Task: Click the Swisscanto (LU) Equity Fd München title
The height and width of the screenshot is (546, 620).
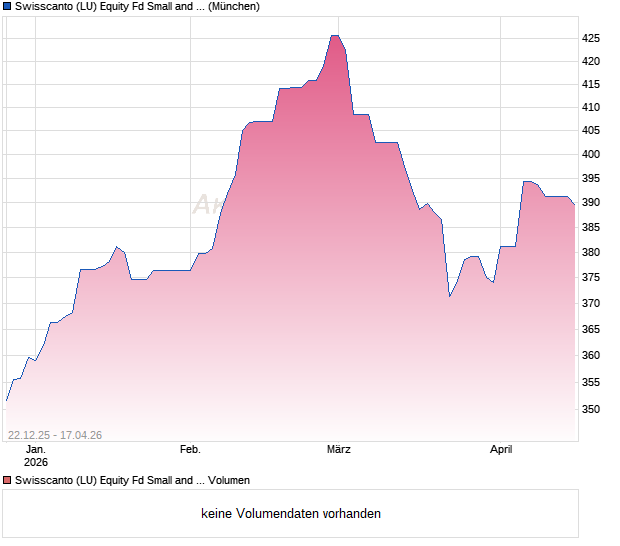Action: [137, 7]
